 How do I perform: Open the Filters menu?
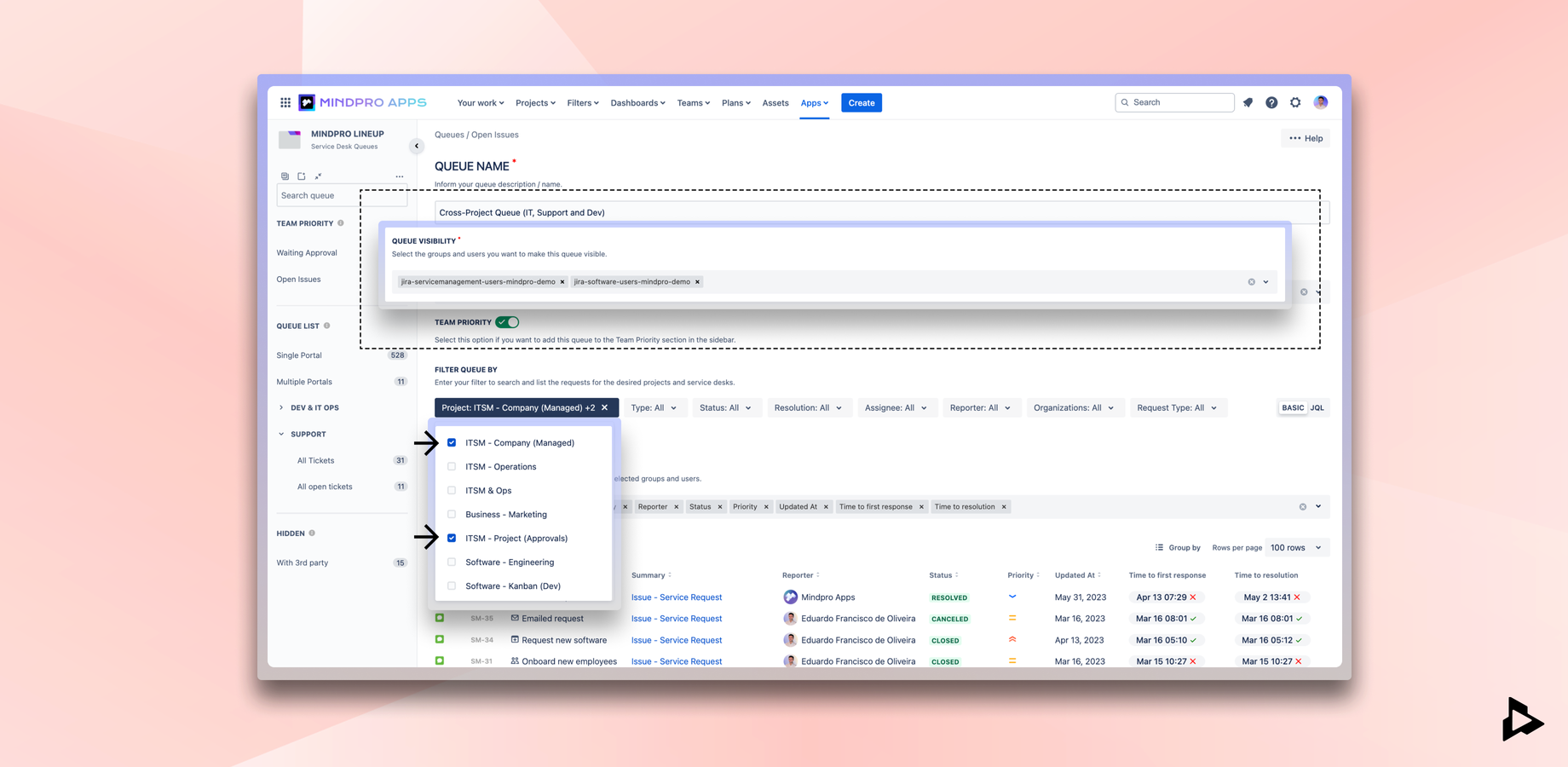coord(583,103)
